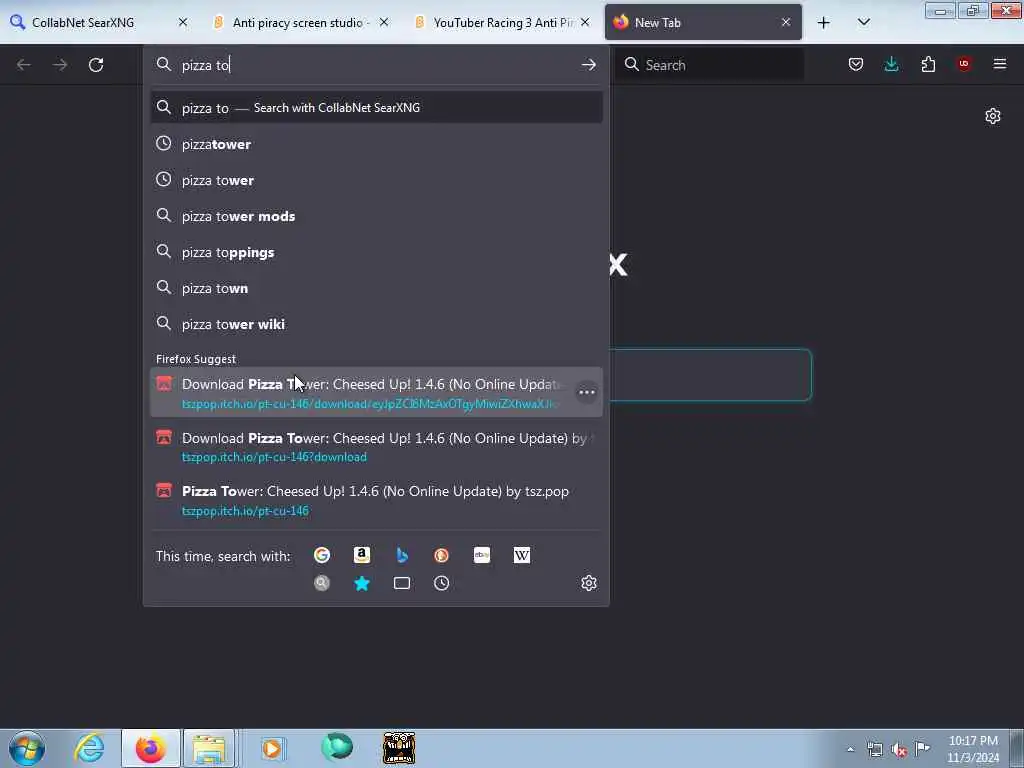Close the YouTuber Racing 3 tab
1024x768 pixels.
[585, 22]
